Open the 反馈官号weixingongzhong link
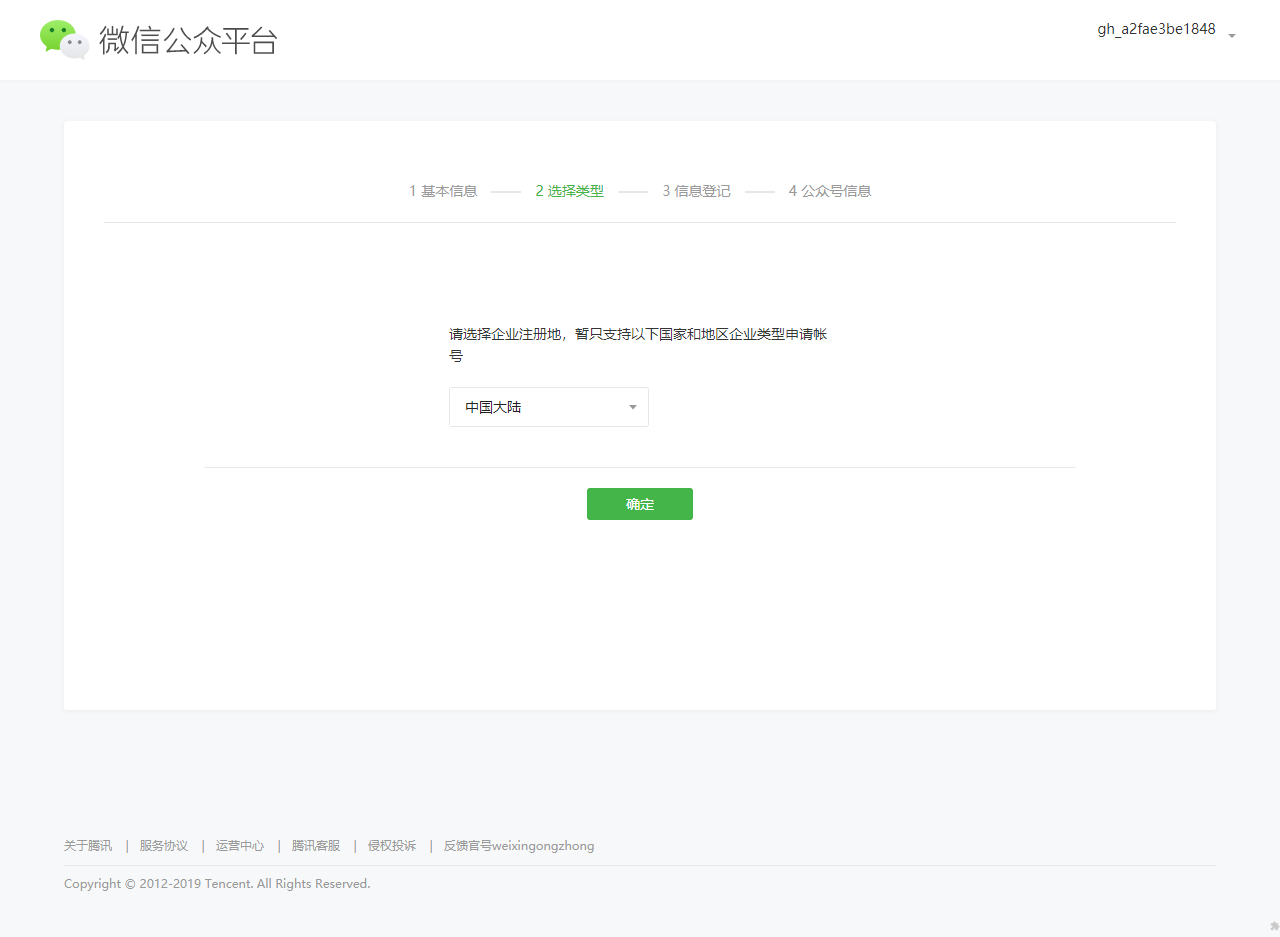 click(519, 846)
